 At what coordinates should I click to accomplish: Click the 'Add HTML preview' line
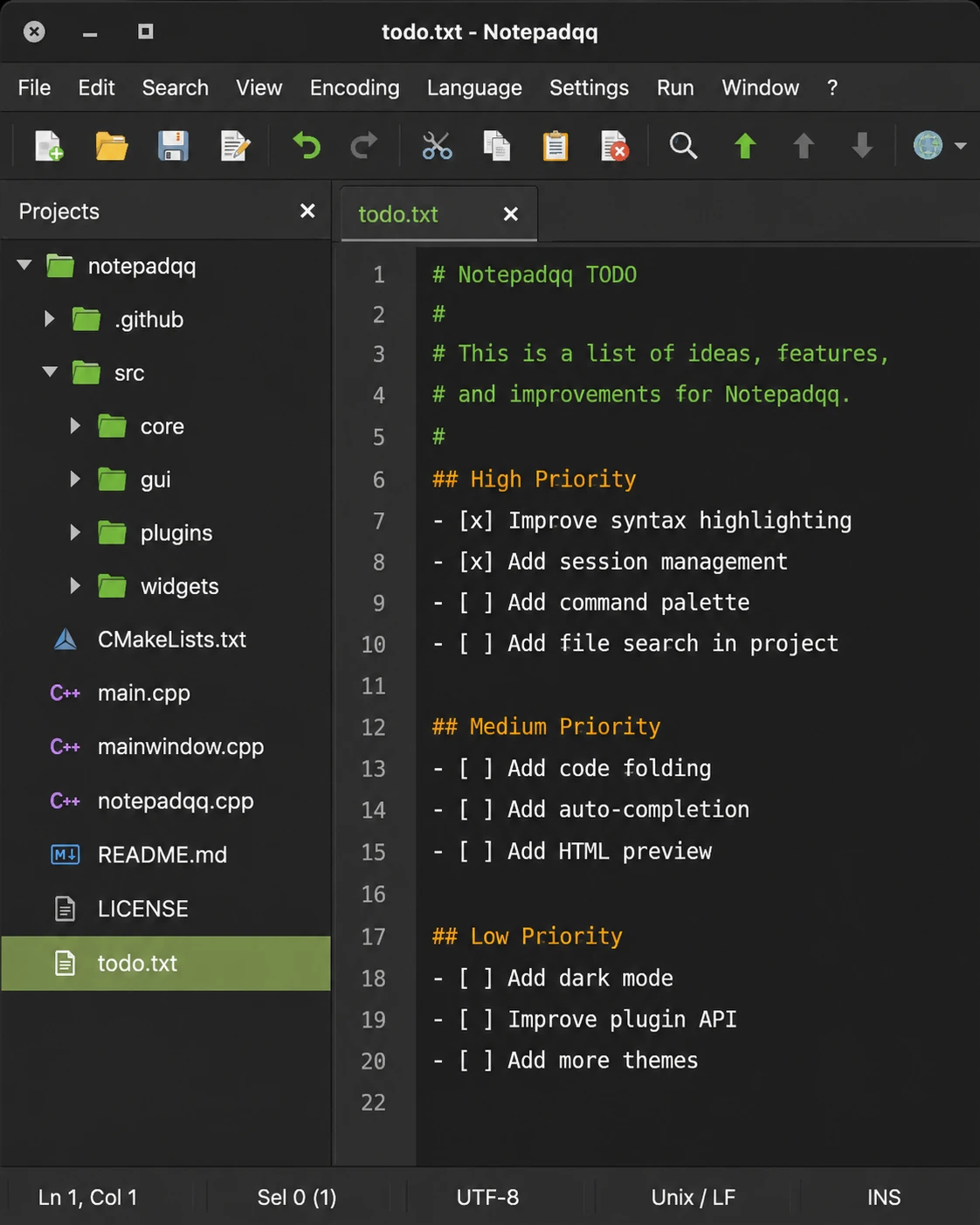tap(572, 851)
